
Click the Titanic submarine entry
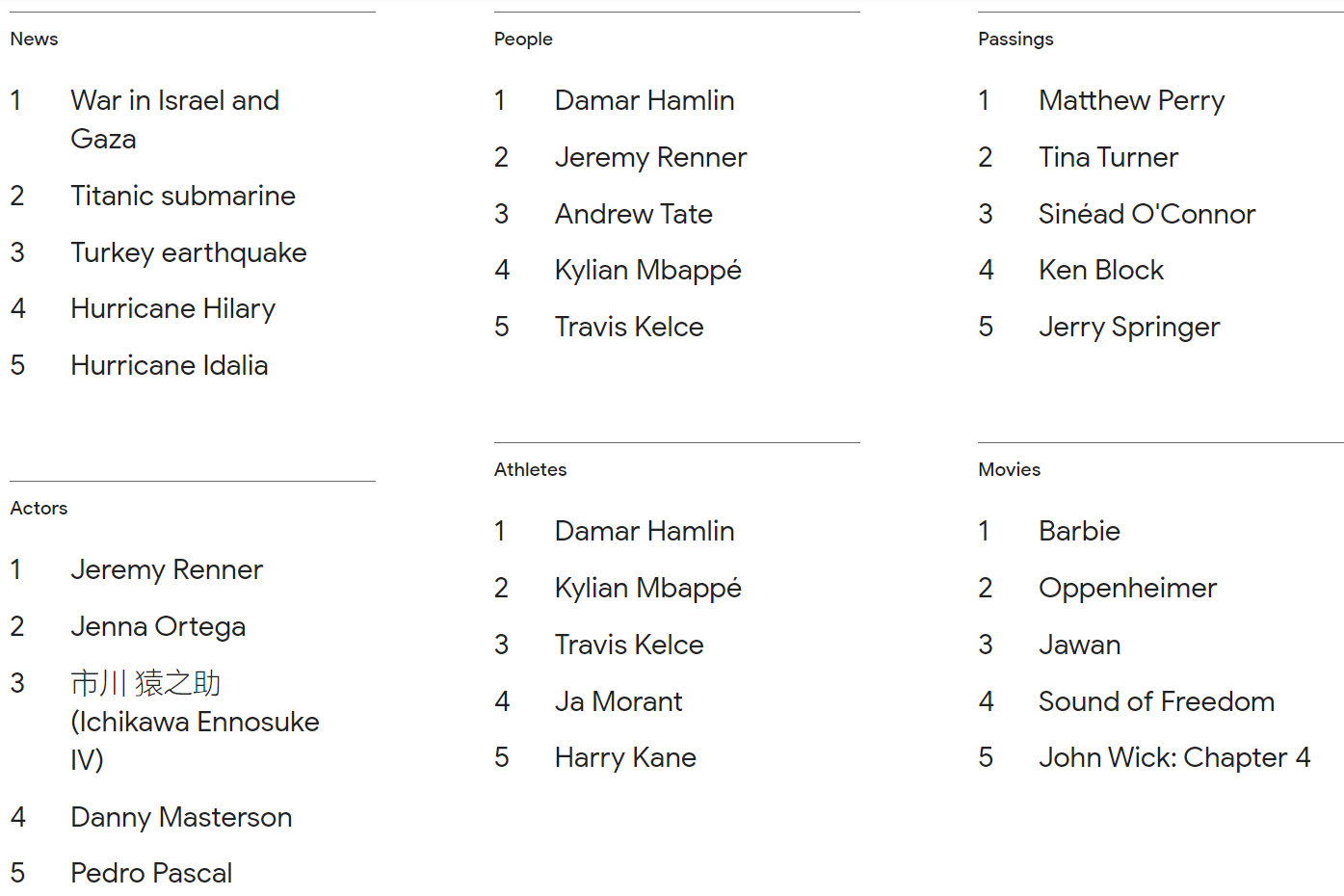tap(183, 196)
